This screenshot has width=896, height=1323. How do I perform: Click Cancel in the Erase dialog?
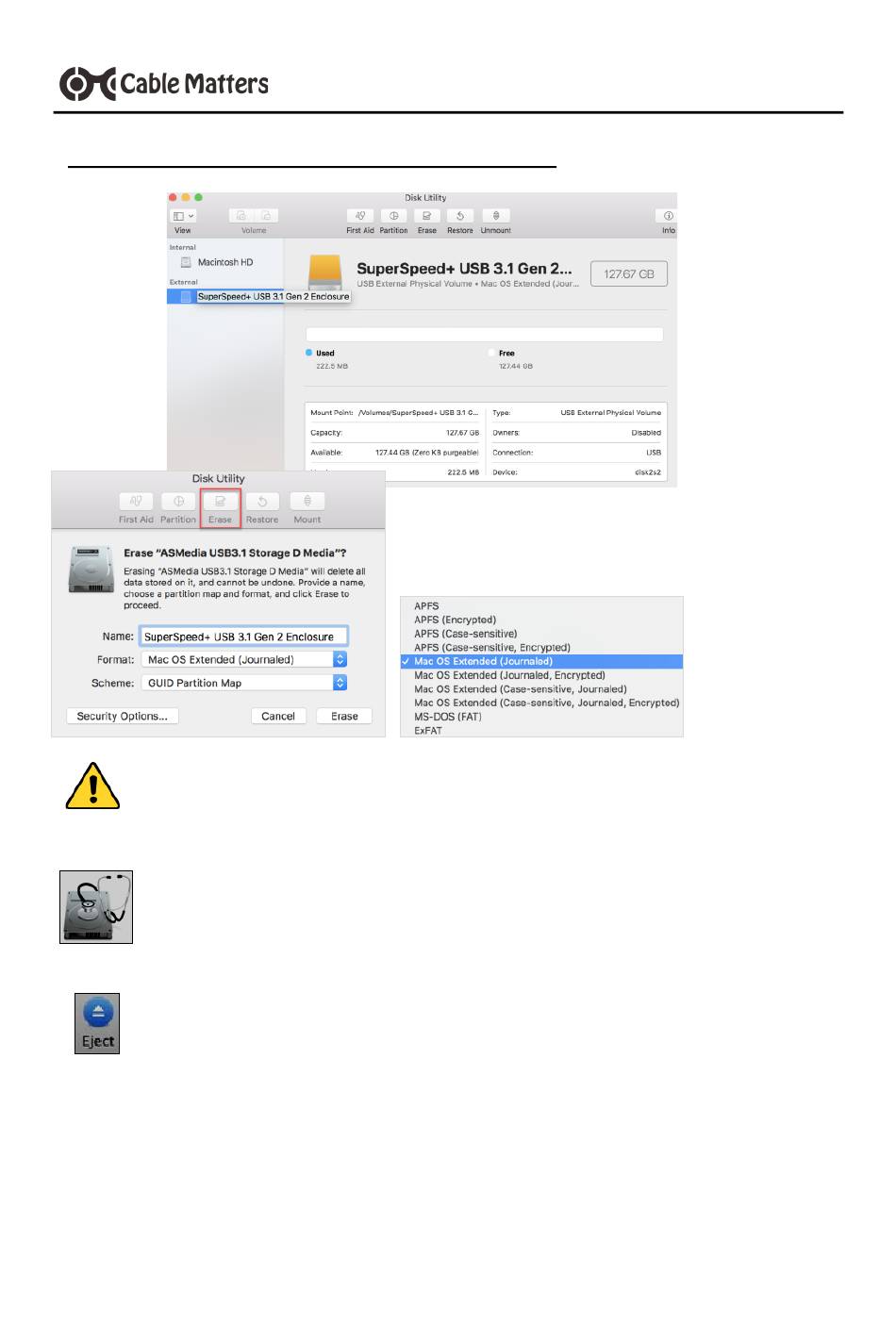click(278, 717)
